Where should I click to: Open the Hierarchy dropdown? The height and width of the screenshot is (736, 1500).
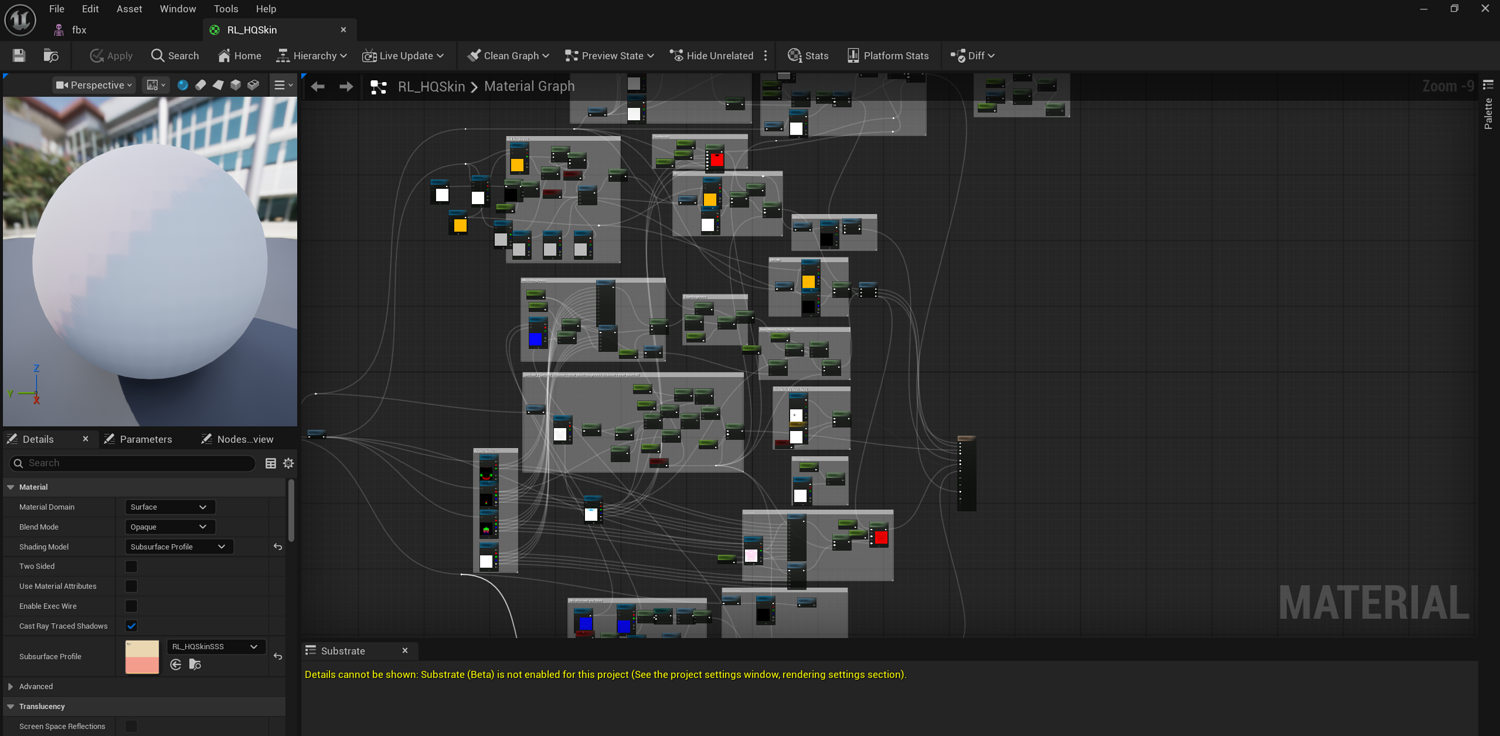312,56
